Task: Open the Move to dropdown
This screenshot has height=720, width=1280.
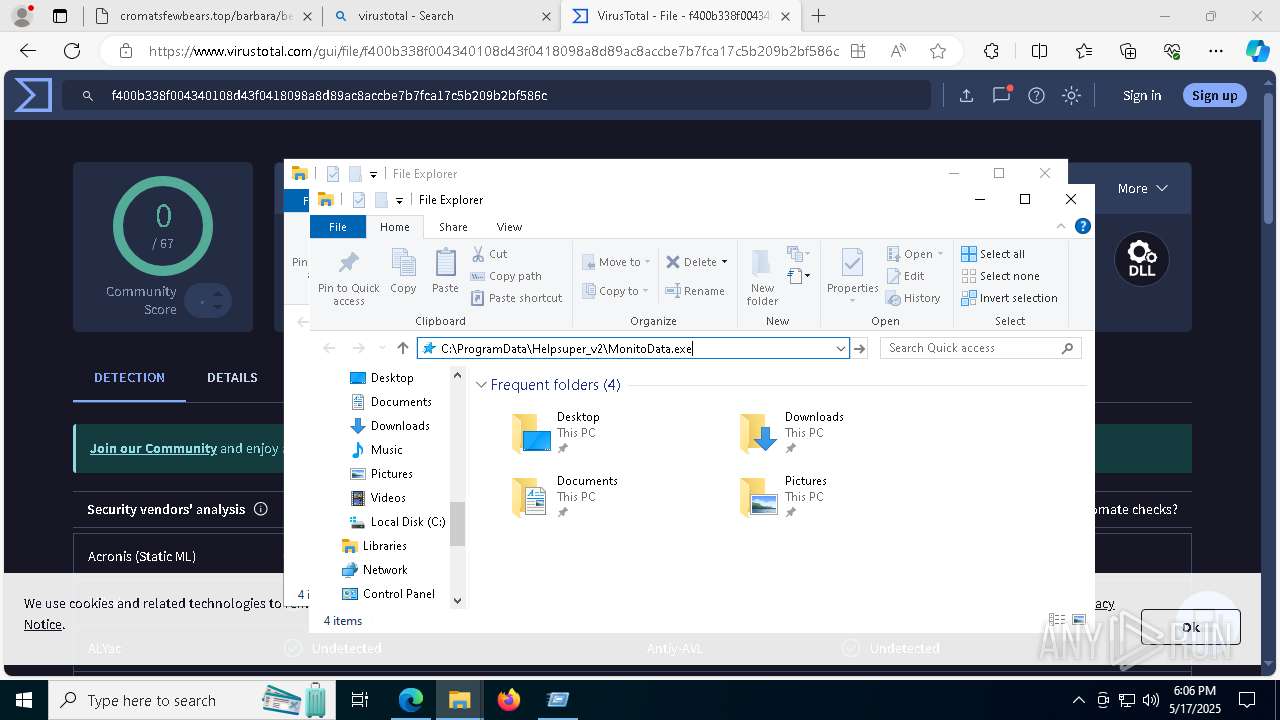Action: pyautogui.click(x=617, y=262)
